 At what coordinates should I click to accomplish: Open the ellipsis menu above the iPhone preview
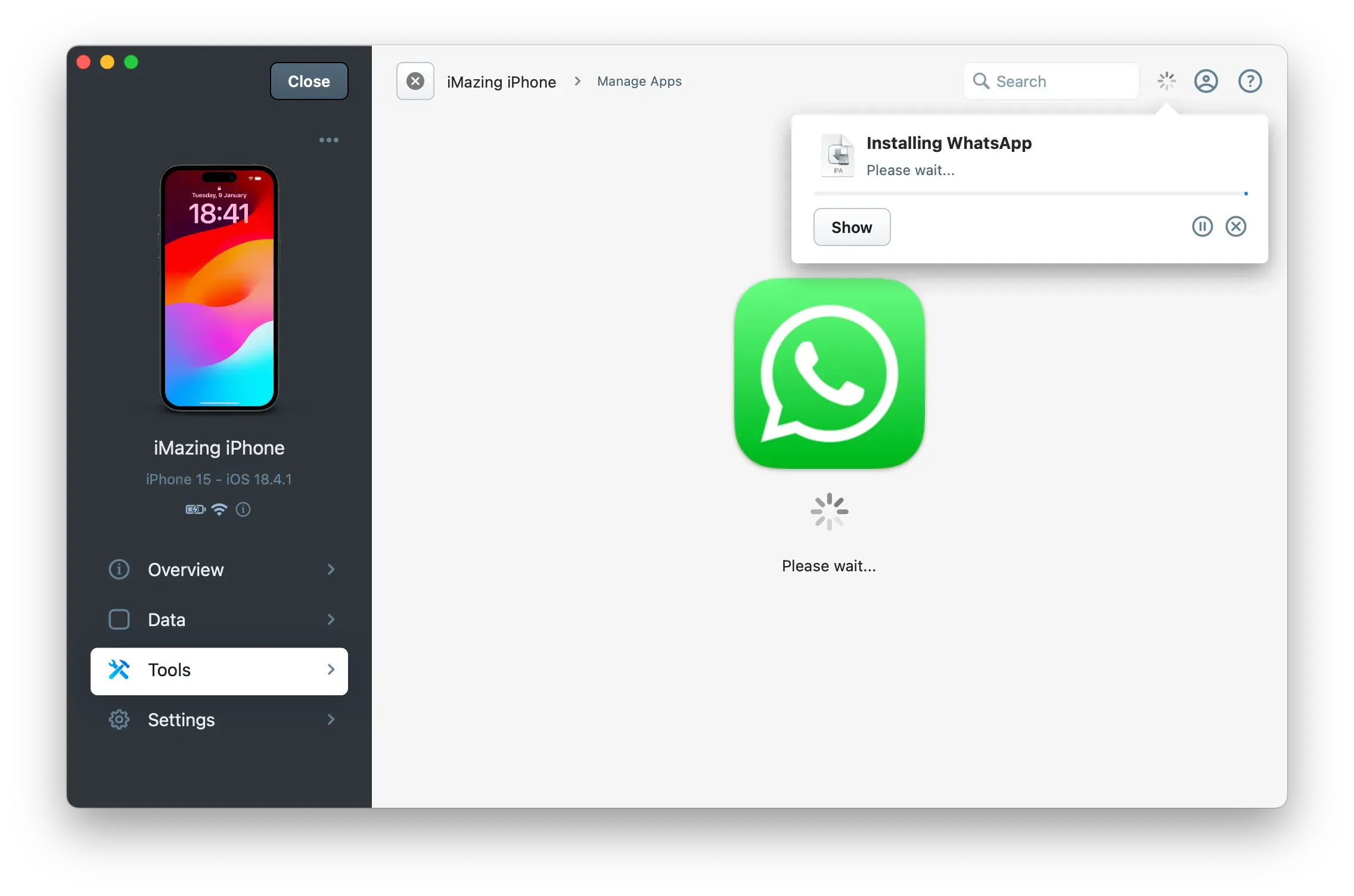pyautogui.click(x=329, y=139)
